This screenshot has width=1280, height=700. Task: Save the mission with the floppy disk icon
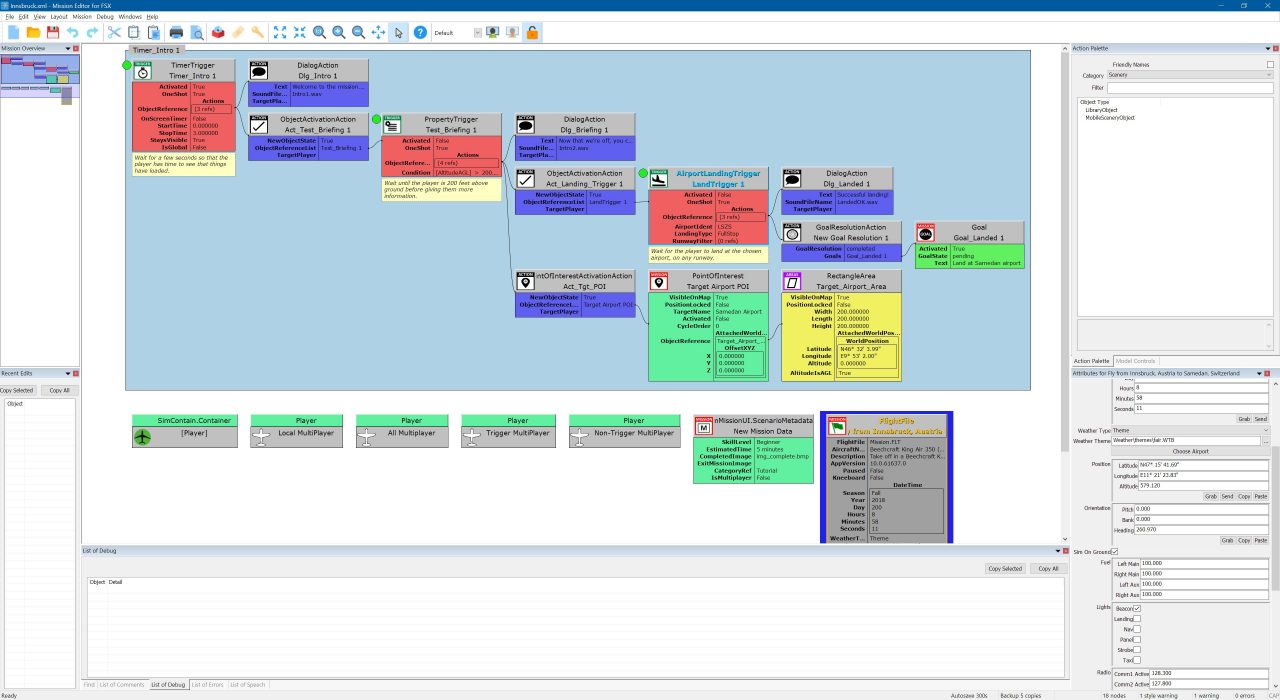pyautogui.click(x=53, y=33)
